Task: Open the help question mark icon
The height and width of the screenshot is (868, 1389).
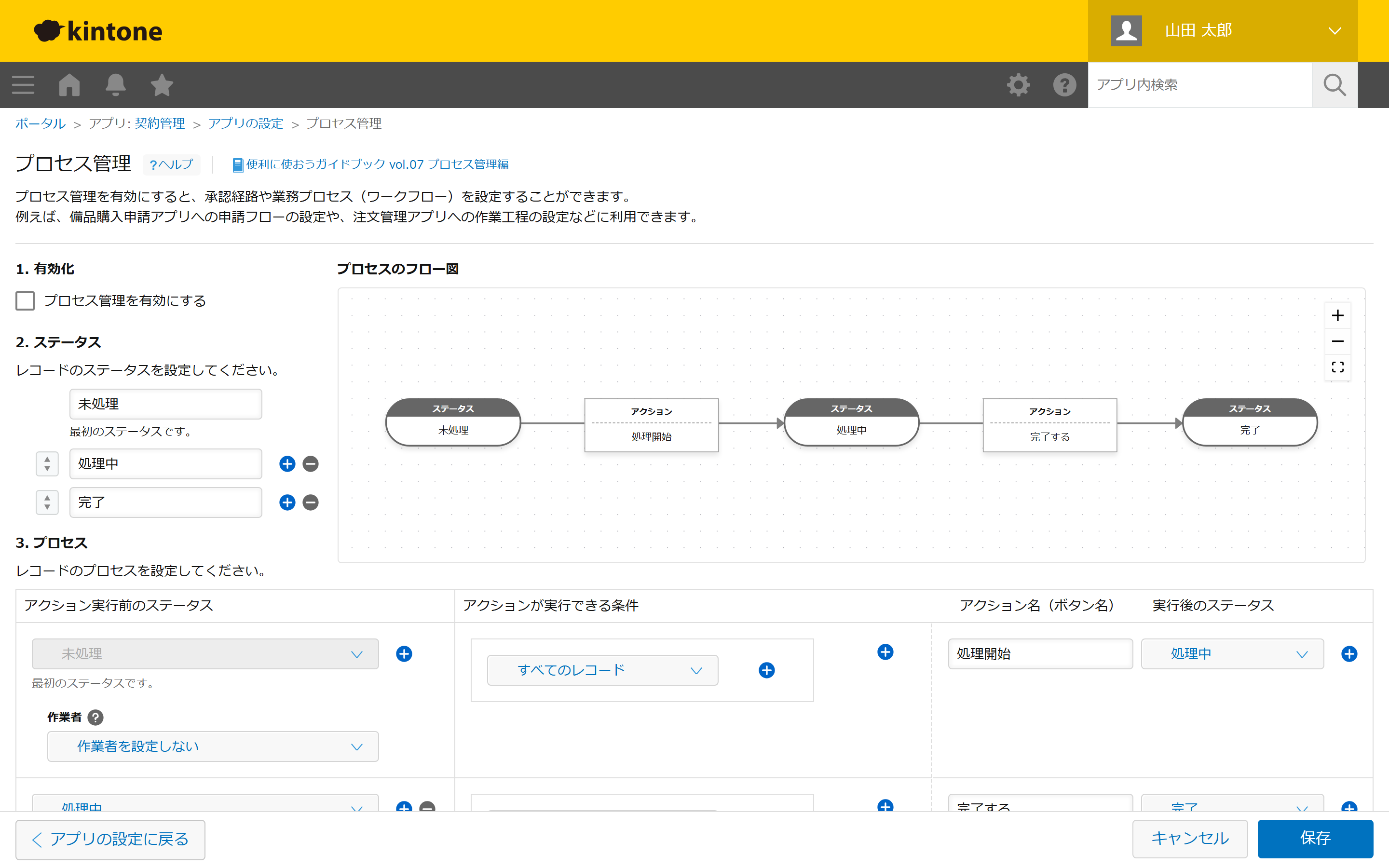Action: tap(1064, 85)
